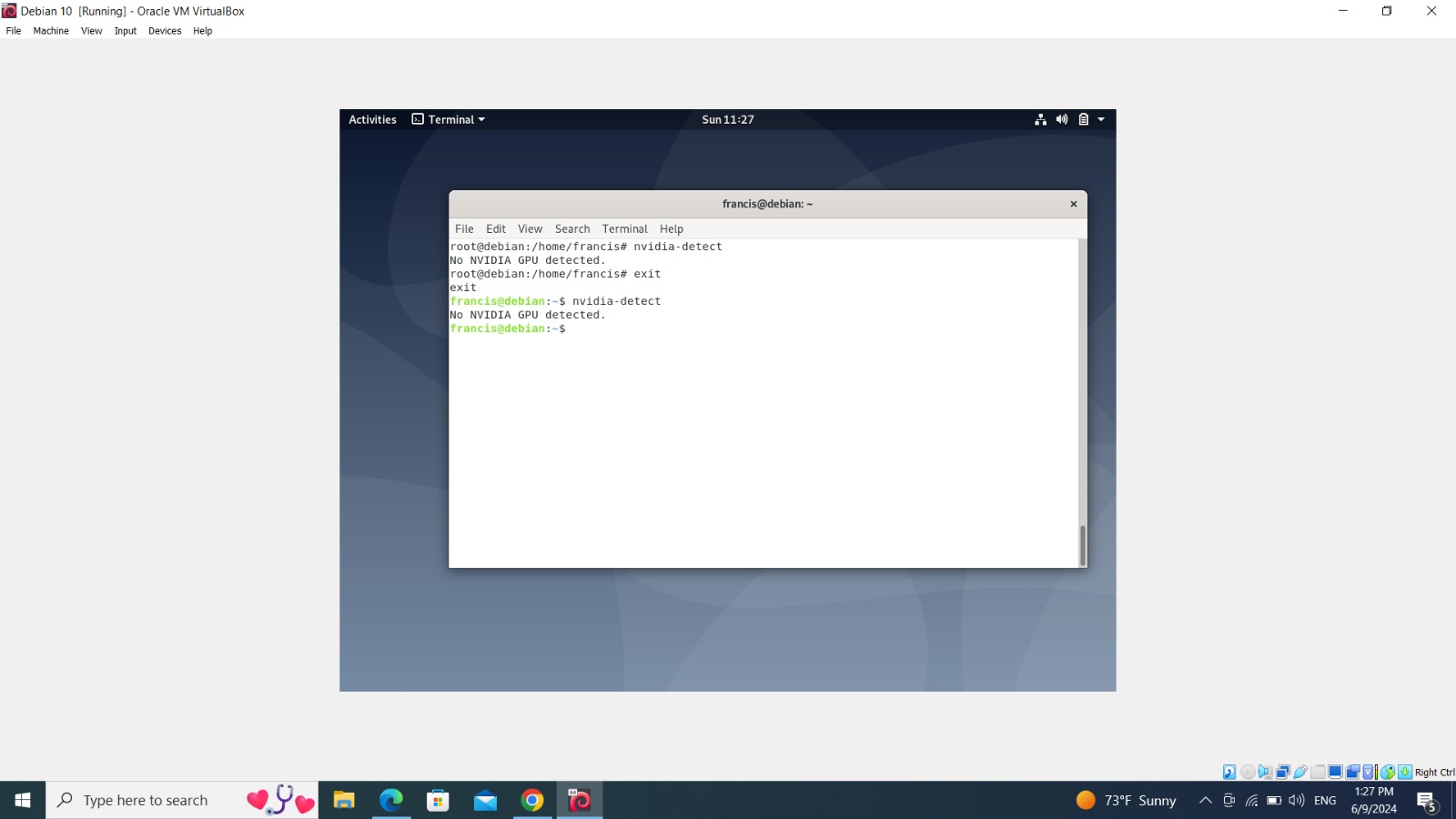Click the first 'No NVIDIA GPU detected.' line
This screenshot has width=1456, height=819.
[x=528, y=260]
